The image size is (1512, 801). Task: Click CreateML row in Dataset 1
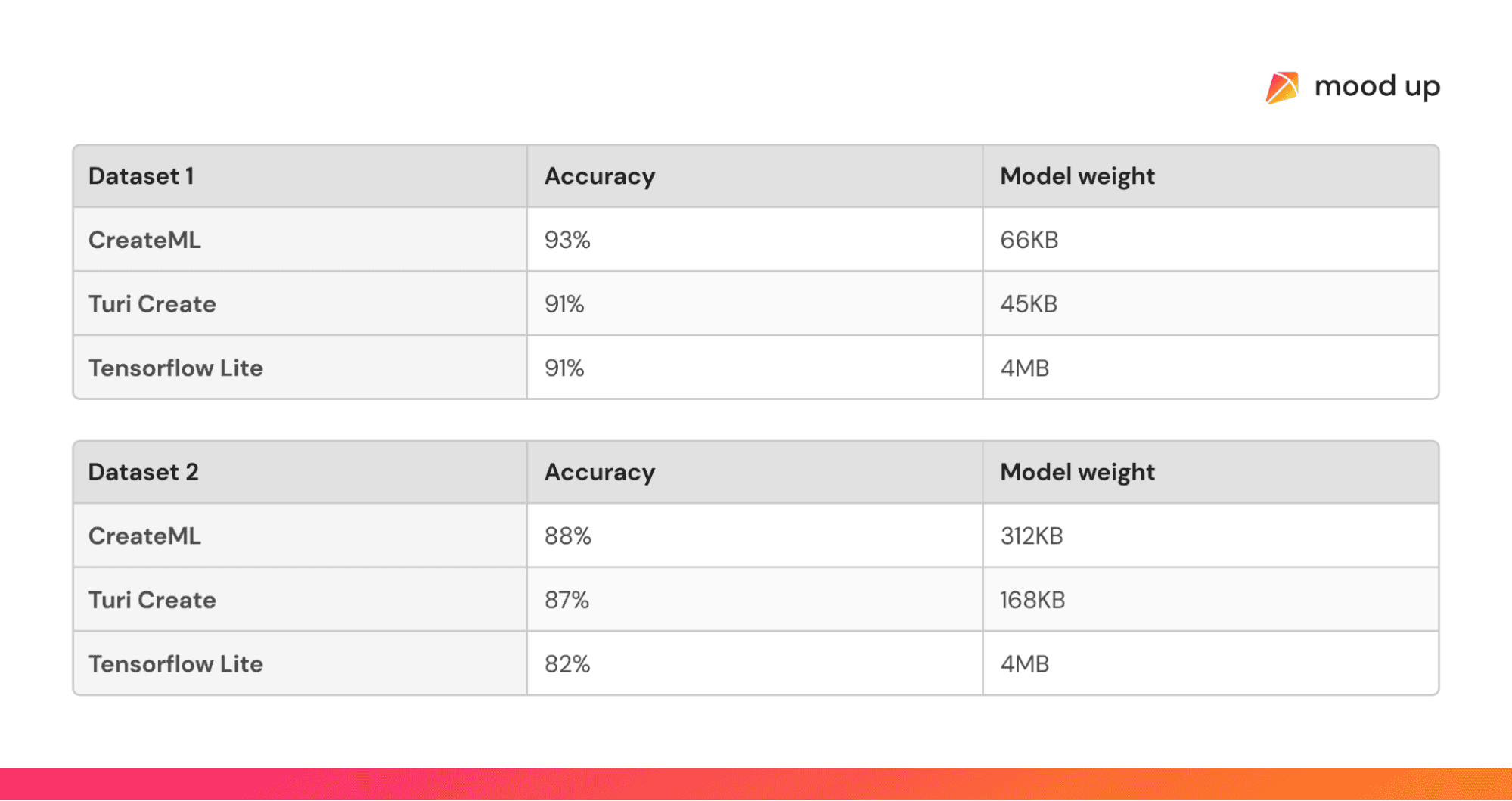(x=144, y=240)
